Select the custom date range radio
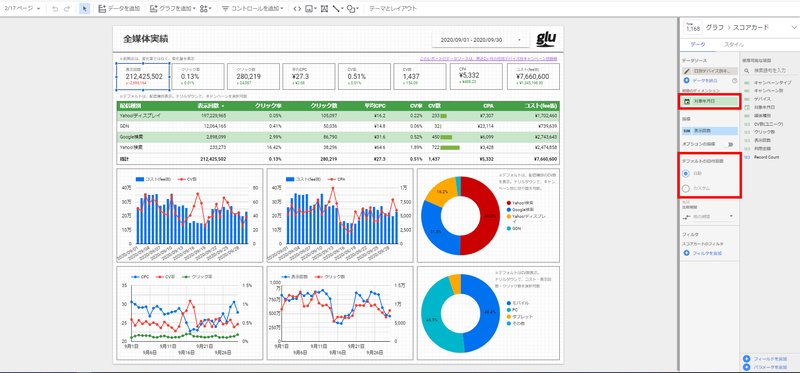This screenshot has width=800, height=373. coord(686,188)
